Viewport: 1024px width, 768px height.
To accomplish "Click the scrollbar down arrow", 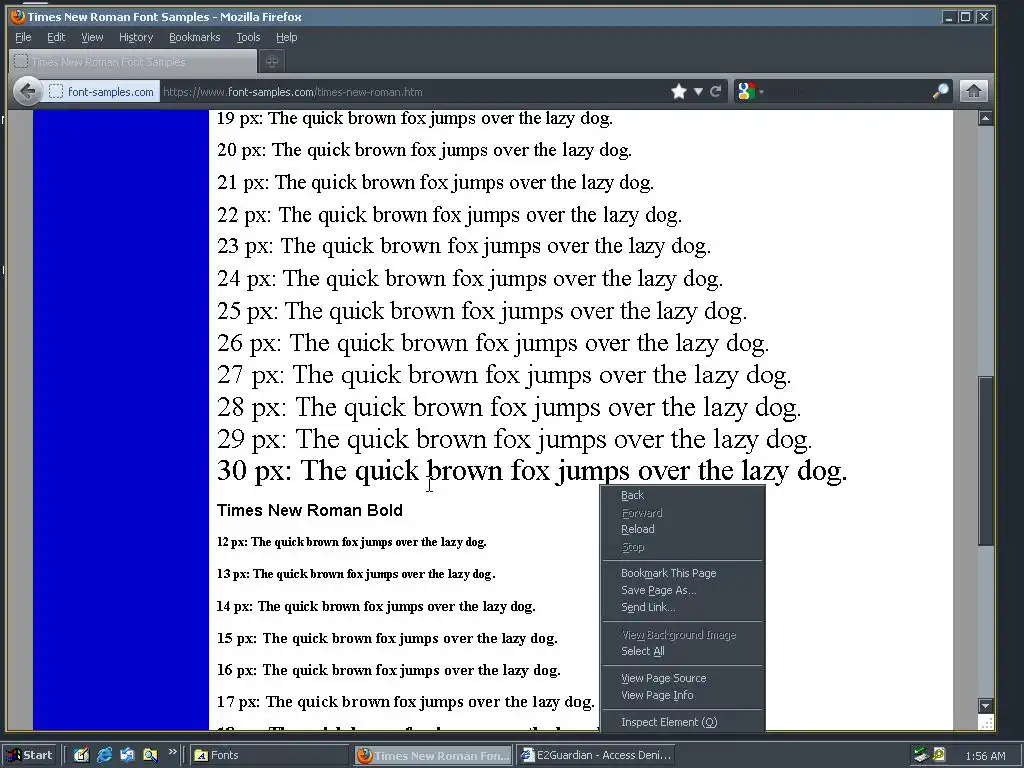I will pos(985,705).
